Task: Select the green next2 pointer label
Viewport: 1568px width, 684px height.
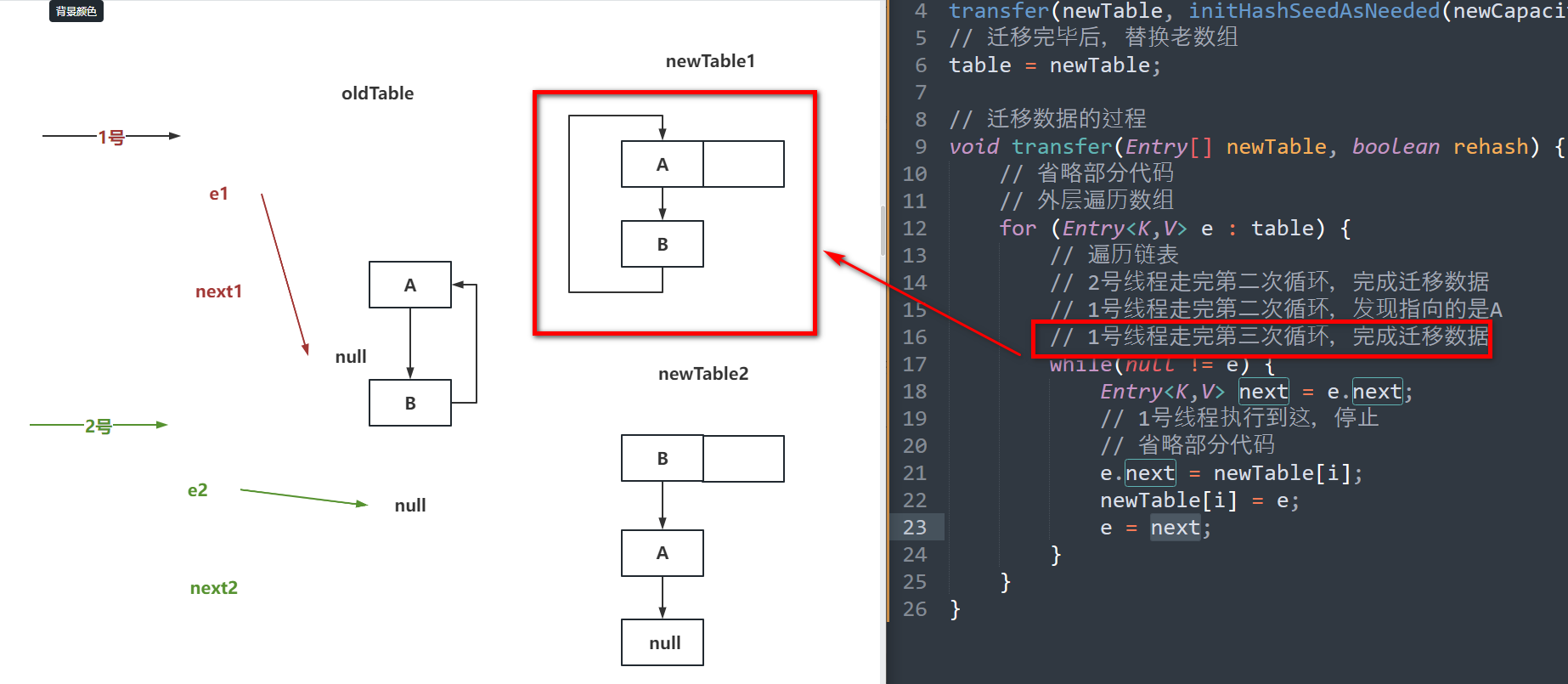Action: pos(214,588)
